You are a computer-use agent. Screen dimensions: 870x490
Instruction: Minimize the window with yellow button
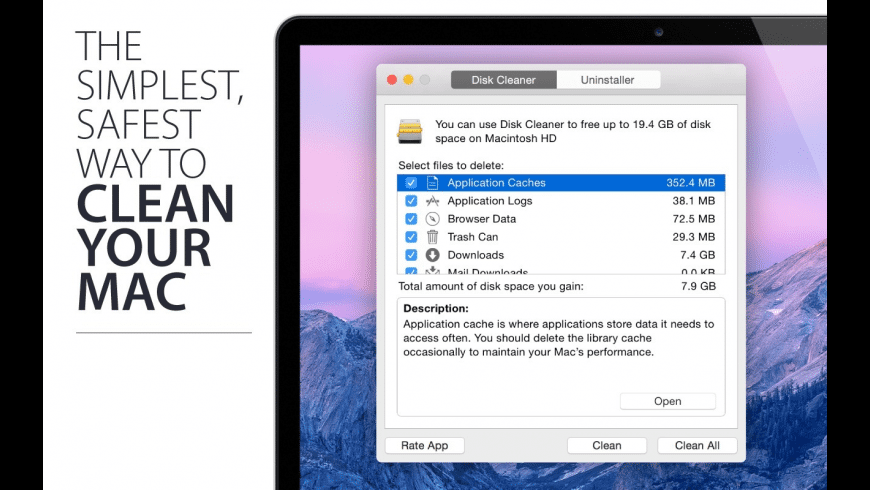[x=408, y=80]
